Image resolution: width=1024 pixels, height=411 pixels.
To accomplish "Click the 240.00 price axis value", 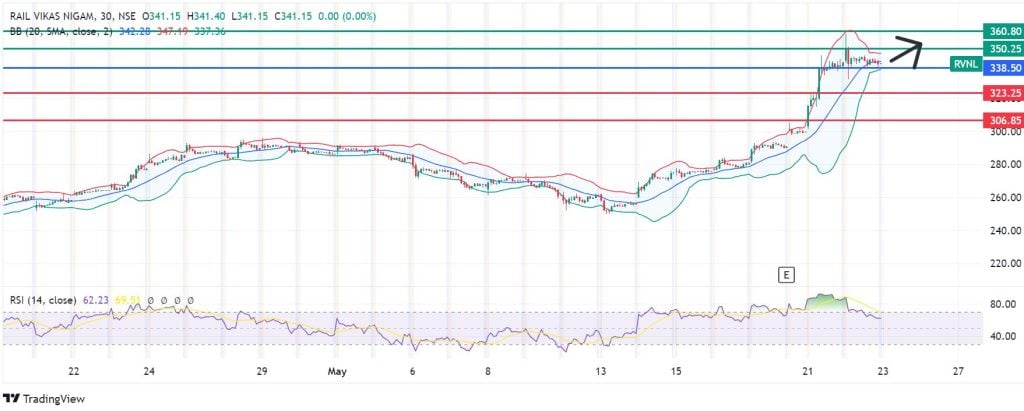I will 1004,231.
